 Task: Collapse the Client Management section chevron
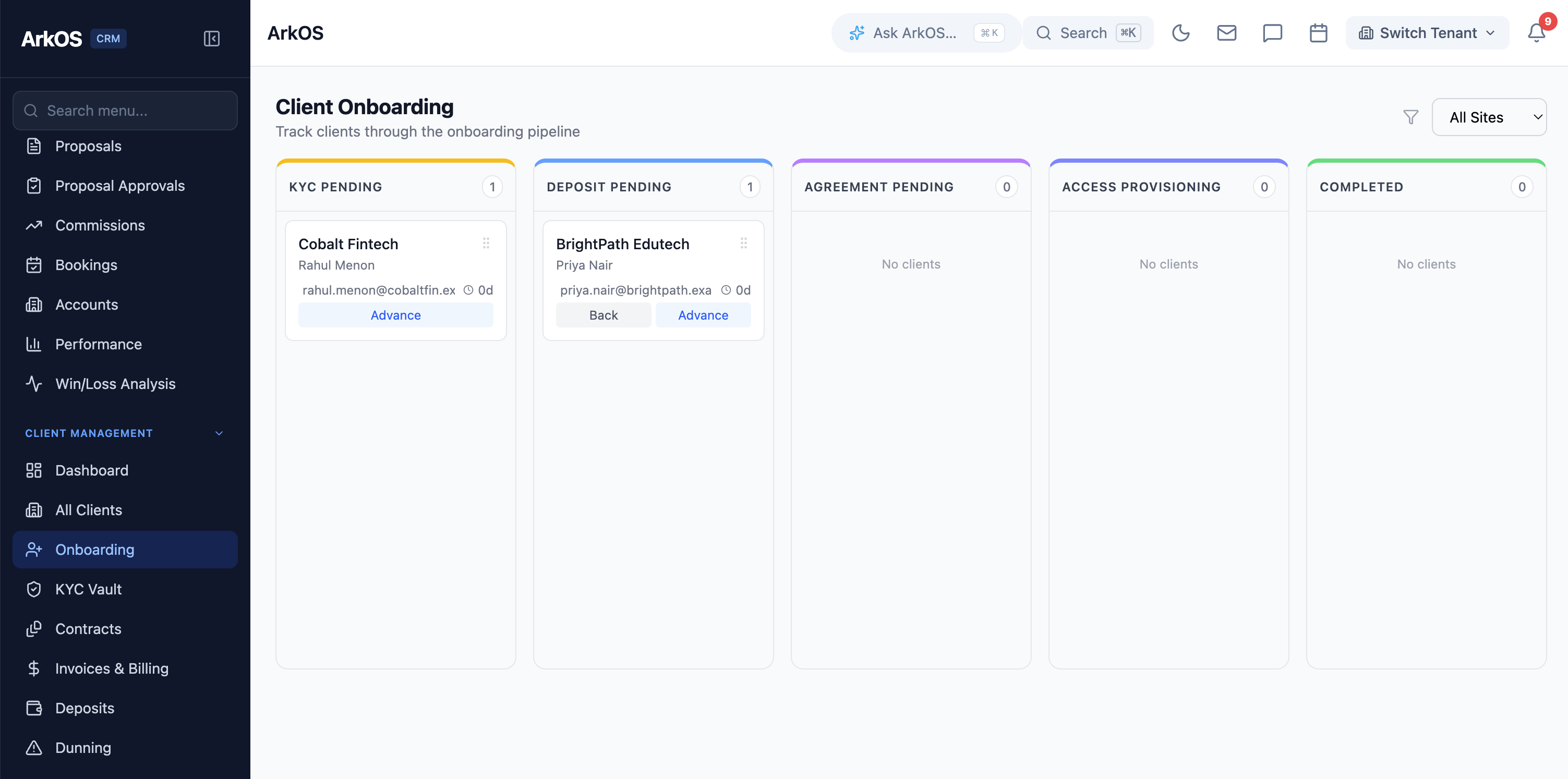tap(219, 433)
